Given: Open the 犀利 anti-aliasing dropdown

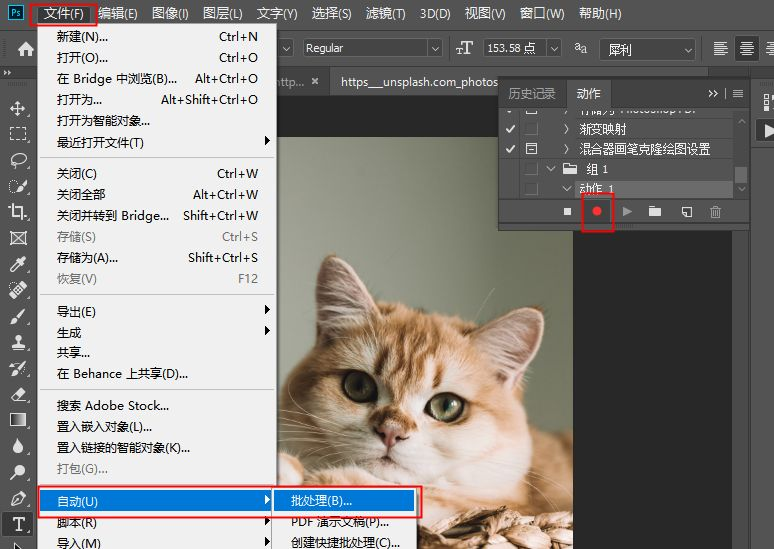Looking at the screenshot, I should click(x=648, y=49).
